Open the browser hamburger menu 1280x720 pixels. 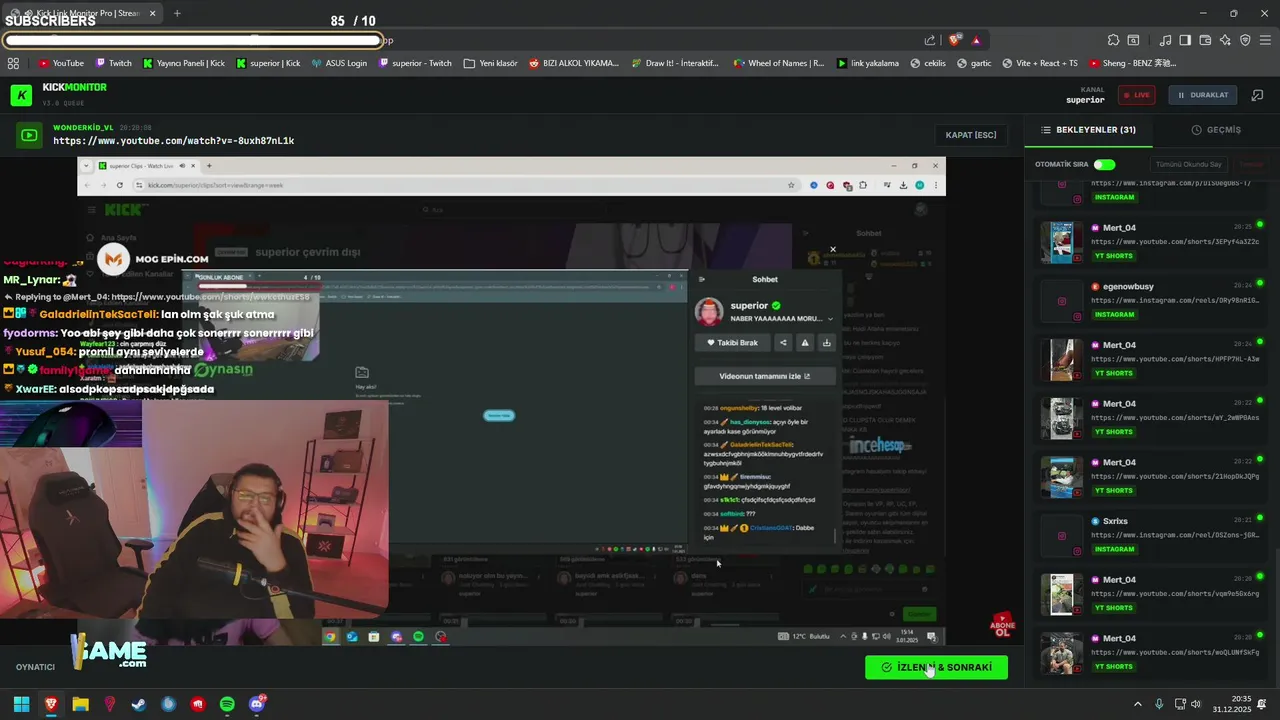tap(1265, 40)
